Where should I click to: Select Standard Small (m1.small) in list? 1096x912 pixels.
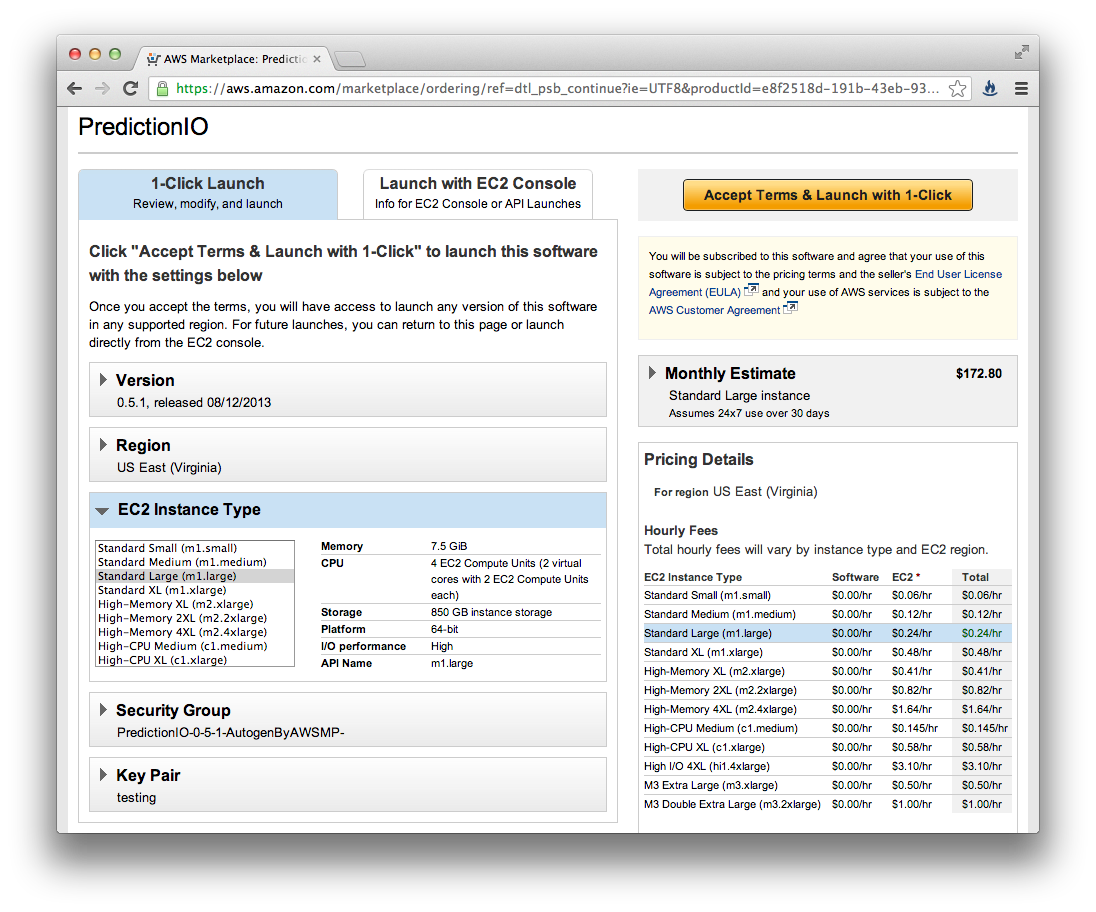pyautogui.click(x=194, y=548)
